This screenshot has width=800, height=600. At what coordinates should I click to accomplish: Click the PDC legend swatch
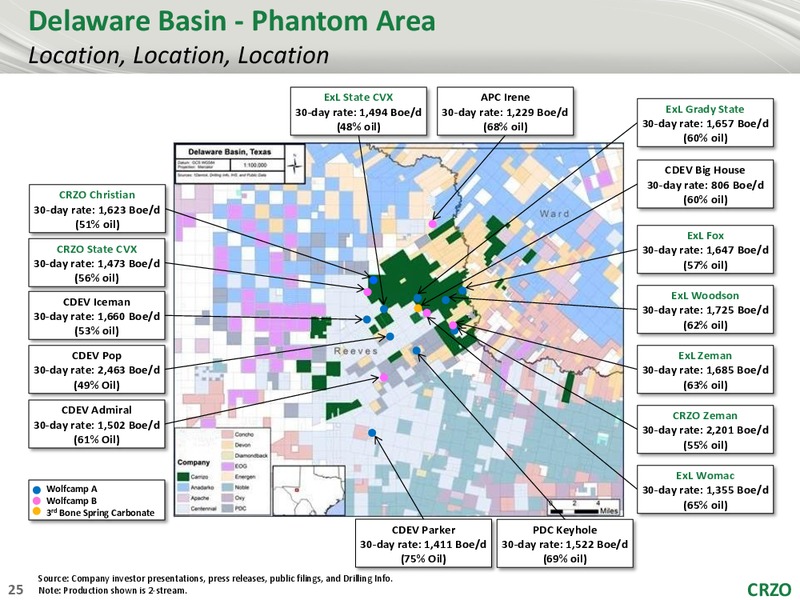[227, 509]
